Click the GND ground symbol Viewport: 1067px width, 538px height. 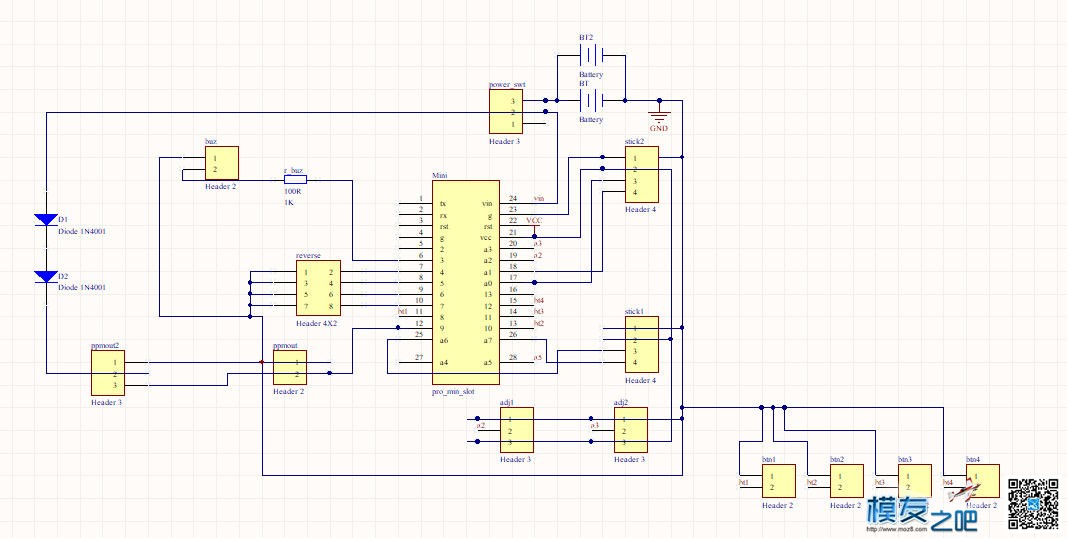pyautogui.click(x=659, y=118)
